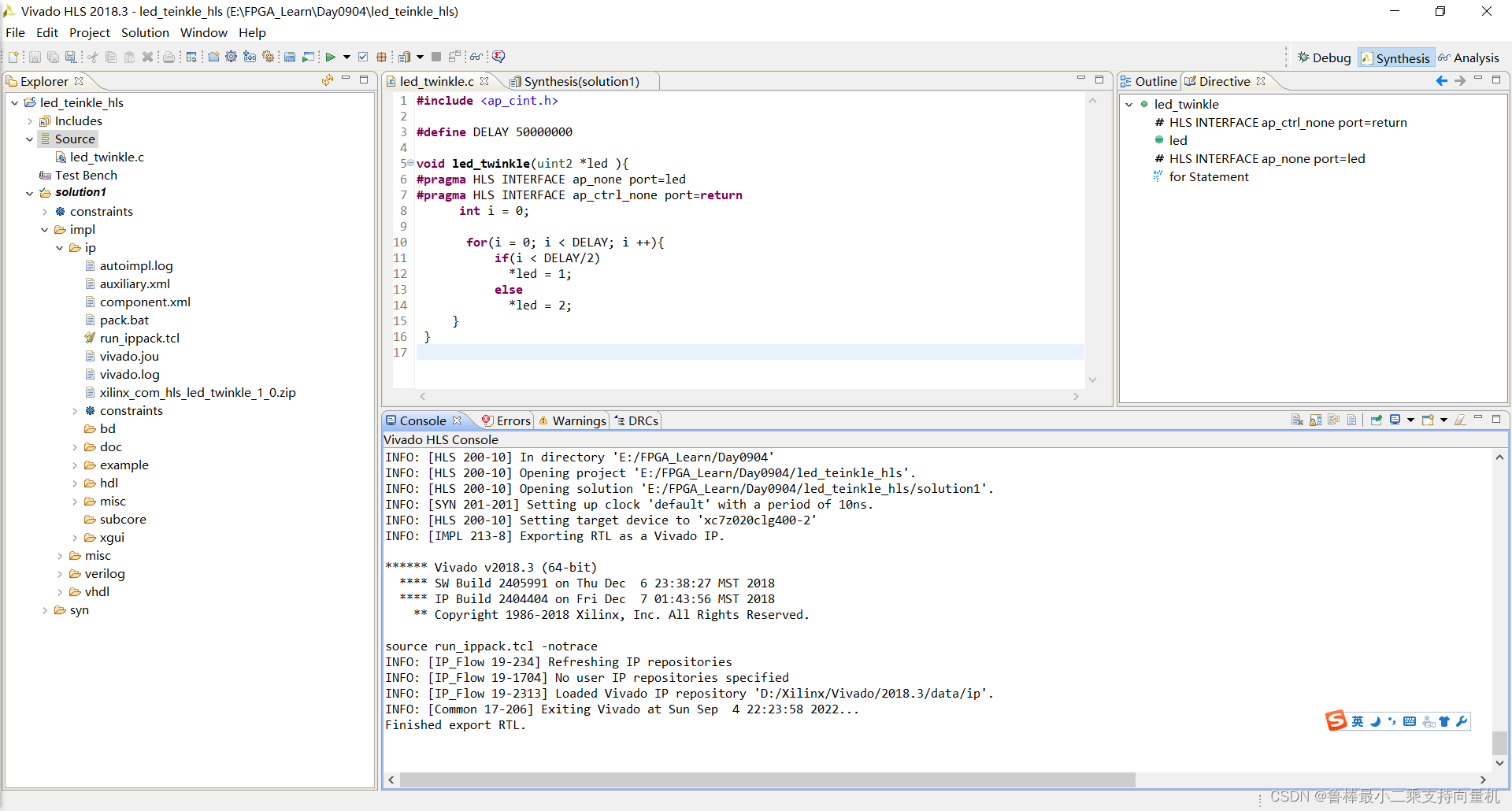Click the New File toolbar icon
This screenshot has height=811, width=1512.
coord(13,57)
